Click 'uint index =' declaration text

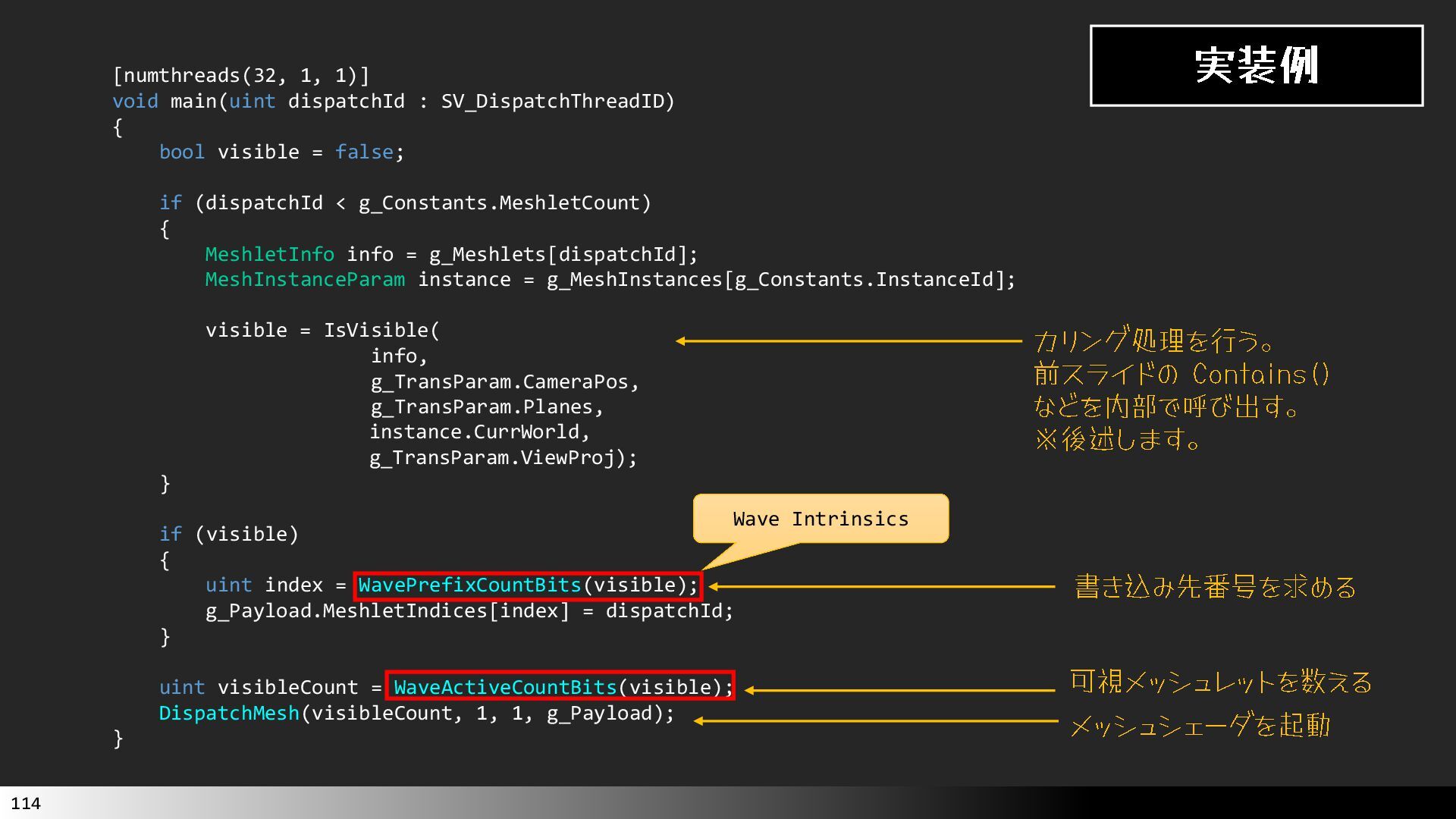(x=276, y=585)
